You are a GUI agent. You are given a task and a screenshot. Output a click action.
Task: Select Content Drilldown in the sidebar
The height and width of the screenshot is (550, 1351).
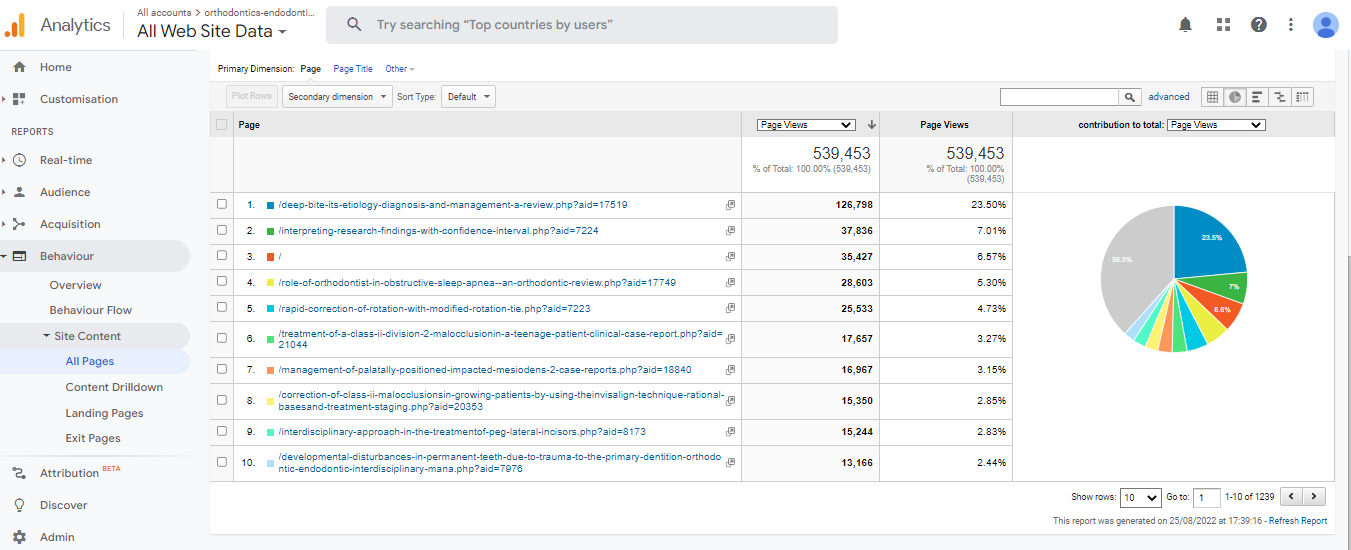pos(114,387)
